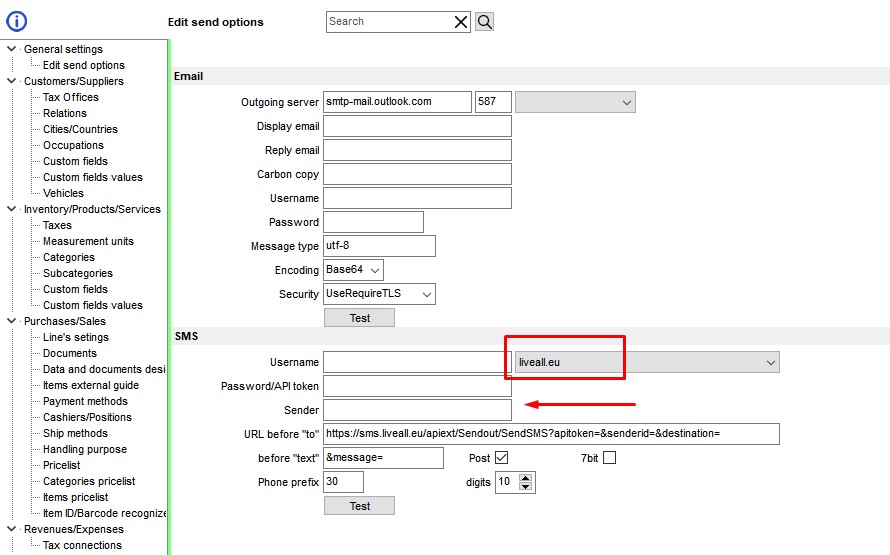Click the SMS Test button
Image resolution: width=890 pixels, height=555 pixels.
(359, 506)
